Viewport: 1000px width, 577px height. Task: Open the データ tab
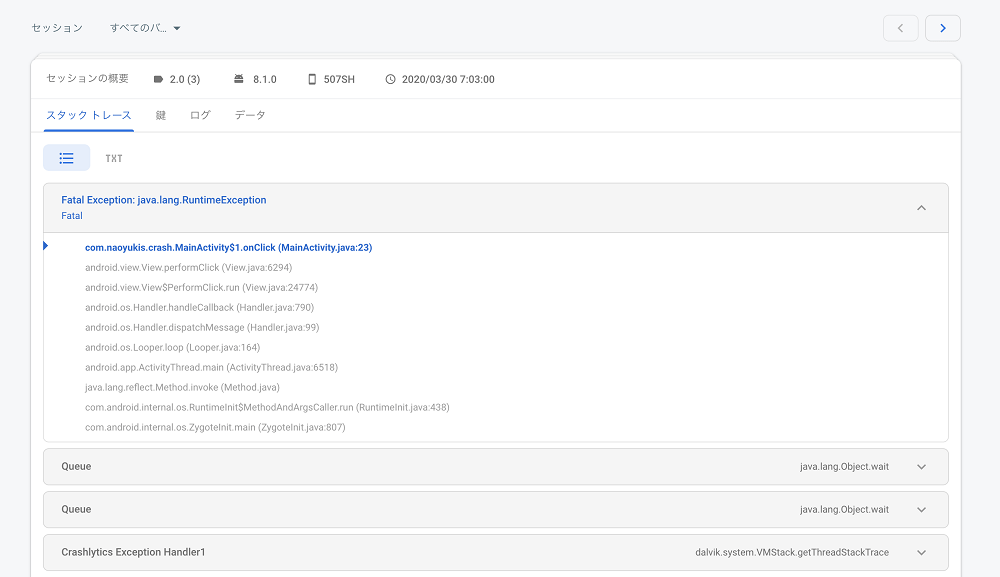[x=250, y=115]
